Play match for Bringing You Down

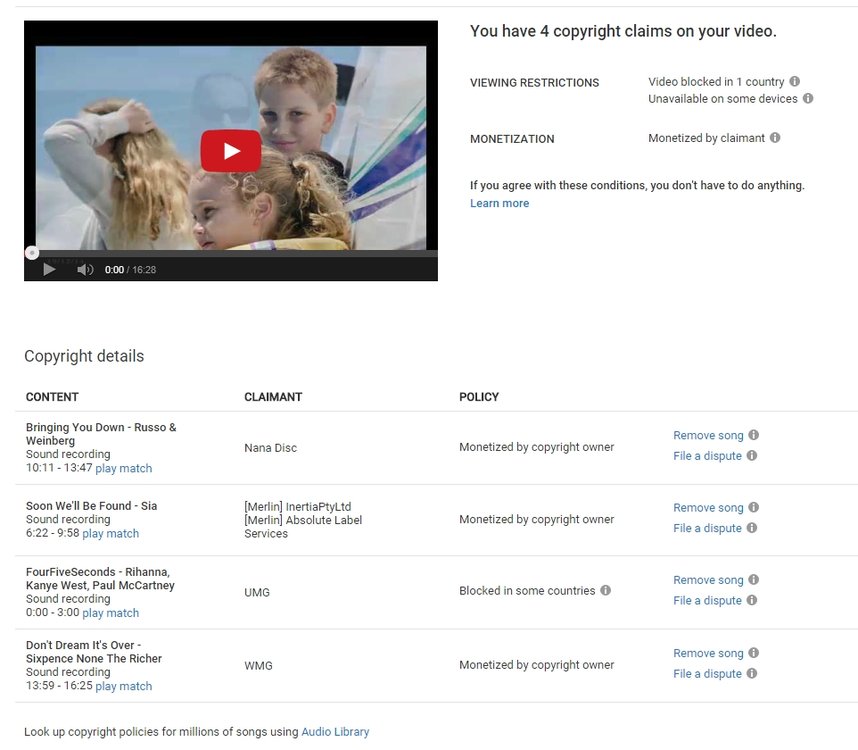tap(124, 468)
